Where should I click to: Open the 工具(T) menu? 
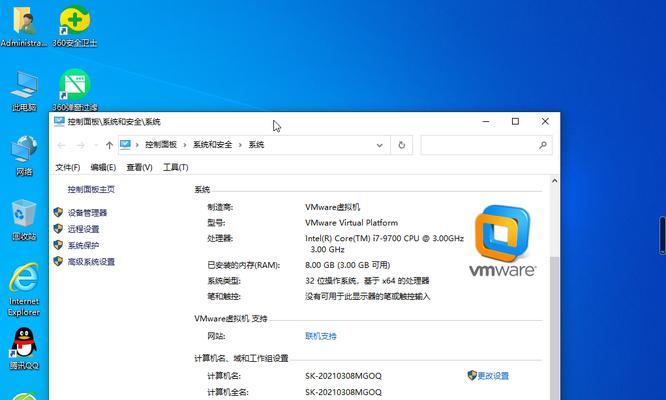tap(175, 167)
